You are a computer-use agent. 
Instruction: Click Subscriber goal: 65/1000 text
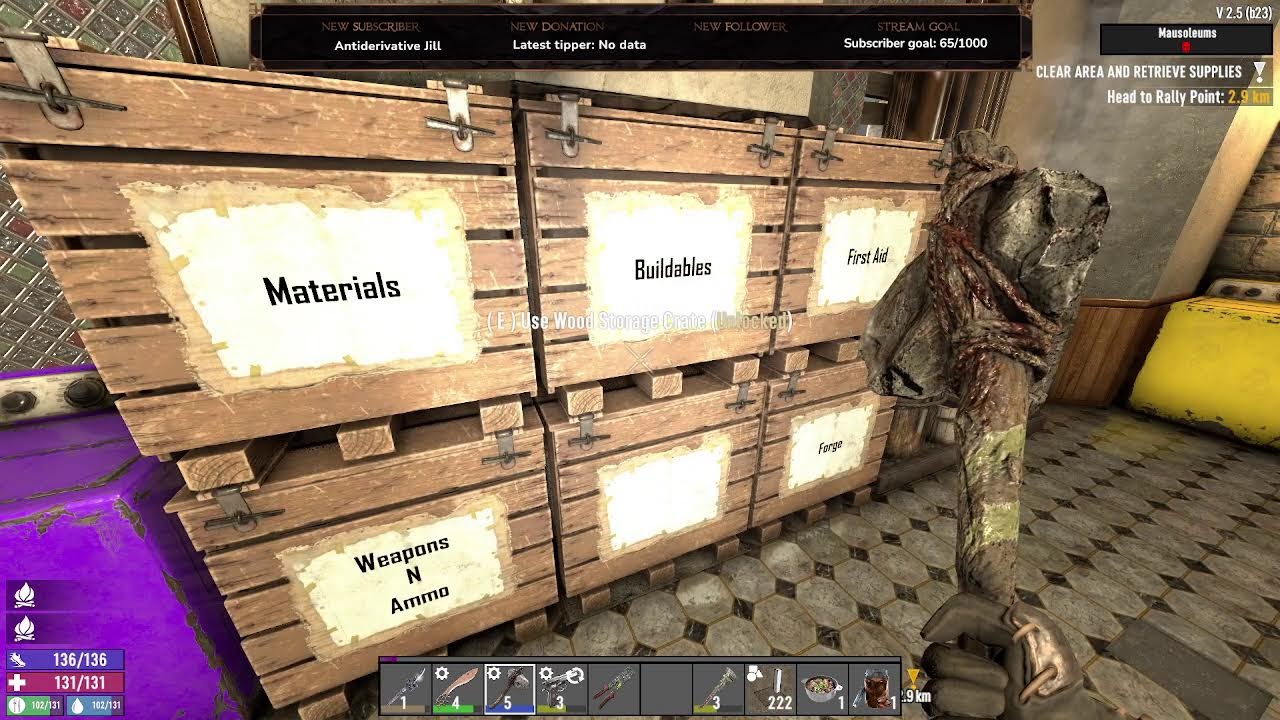(x=915, y=44)
